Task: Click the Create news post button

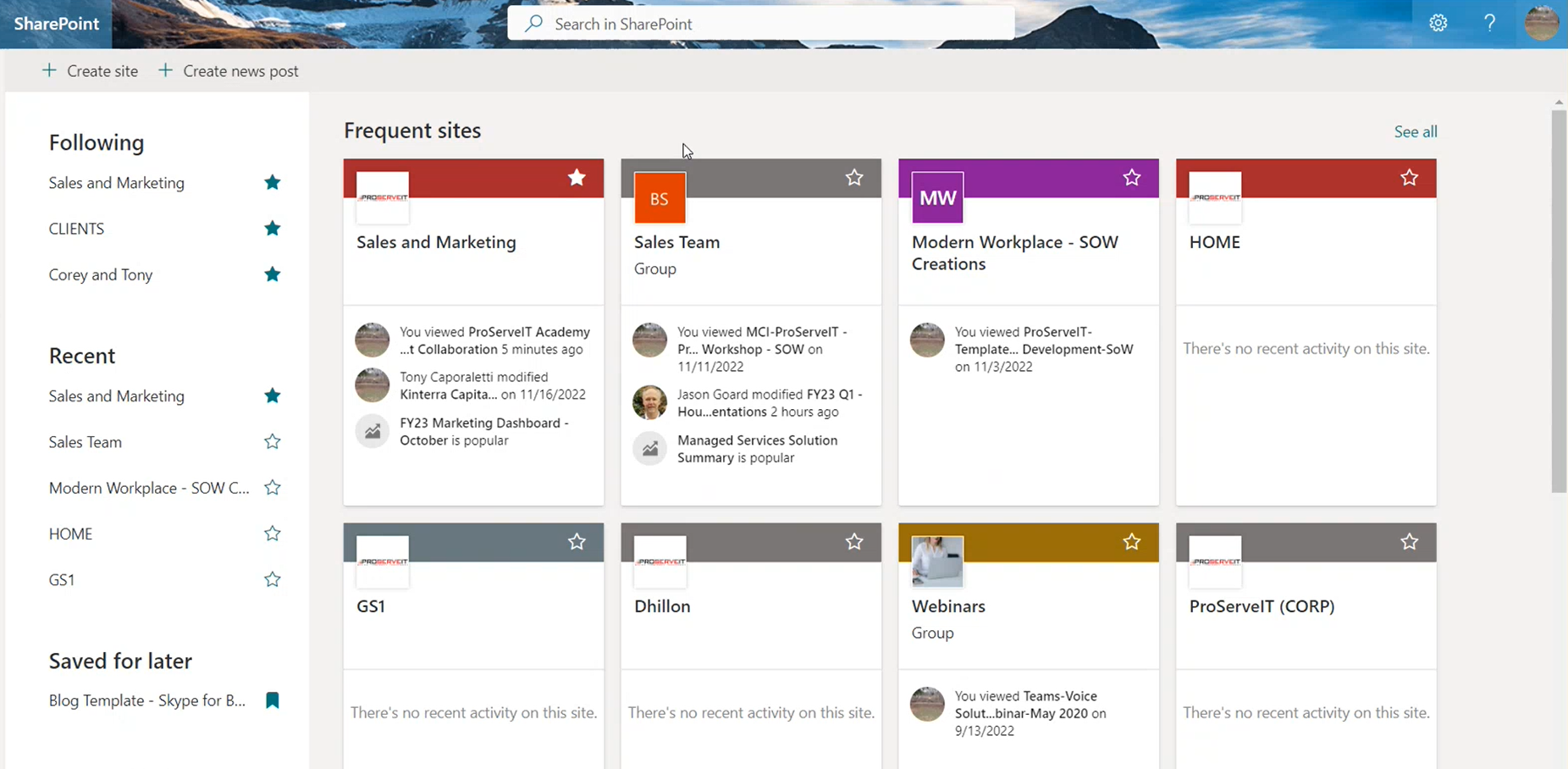Action: [228, 71]
